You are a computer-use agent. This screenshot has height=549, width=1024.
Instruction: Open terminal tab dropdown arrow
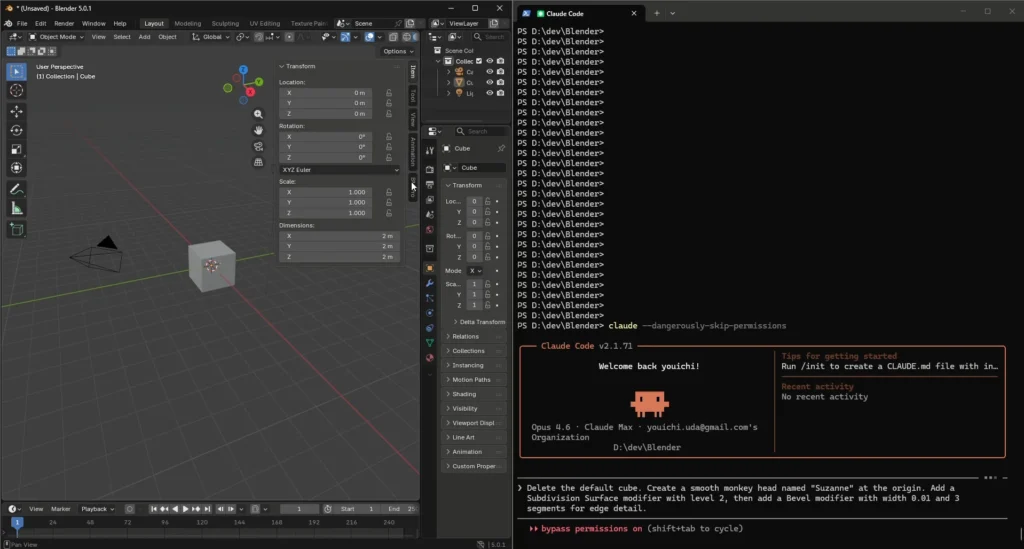tap(672, 13)
